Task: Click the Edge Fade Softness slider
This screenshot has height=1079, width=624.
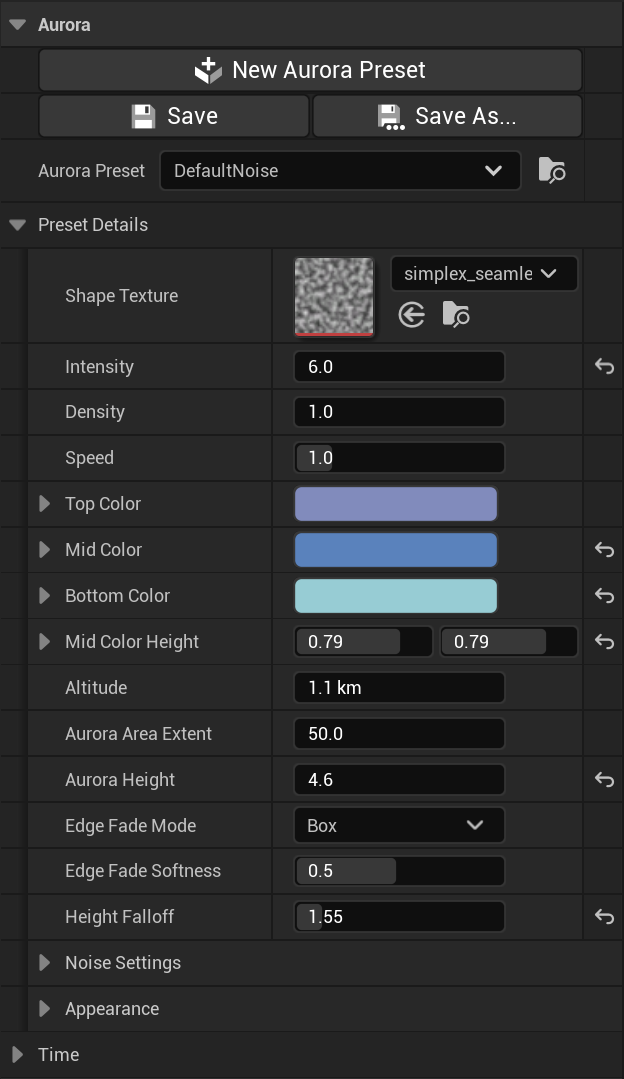Action: click(399, 871)
